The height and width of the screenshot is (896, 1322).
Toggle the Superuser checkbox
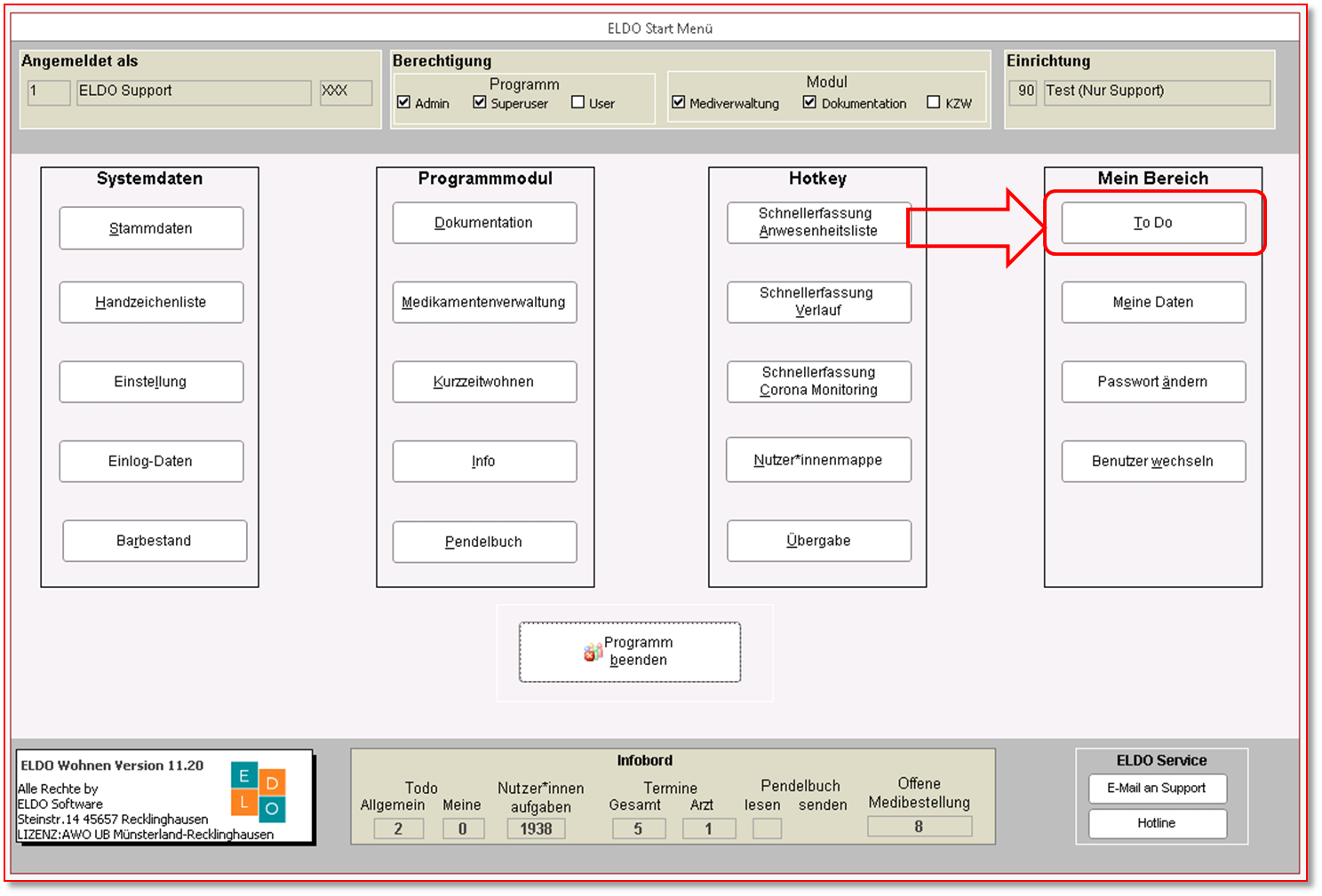pos(480,102)
